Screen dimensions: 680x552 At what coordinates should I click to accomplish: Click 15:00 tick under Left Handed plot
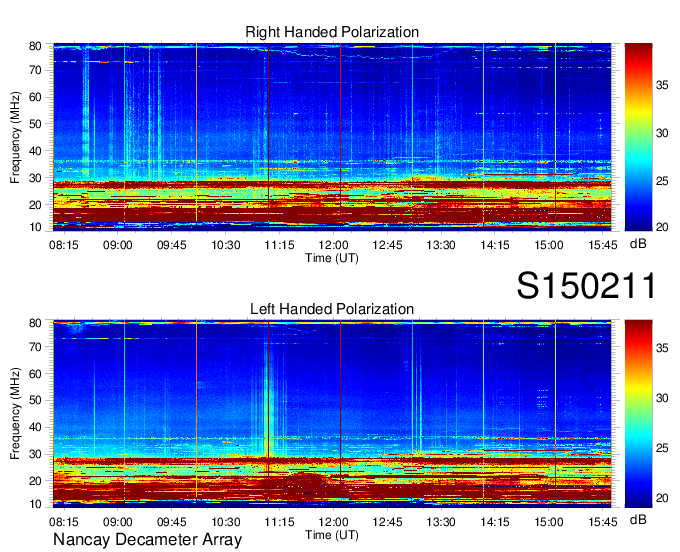pyautogui.click(x=549, y=522)
